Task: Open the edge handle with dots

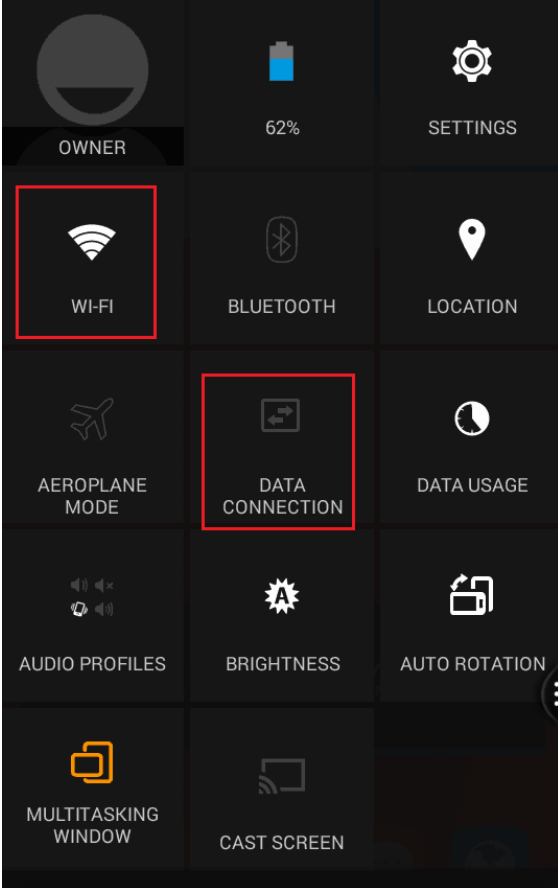Action: [x=551, y=693]
